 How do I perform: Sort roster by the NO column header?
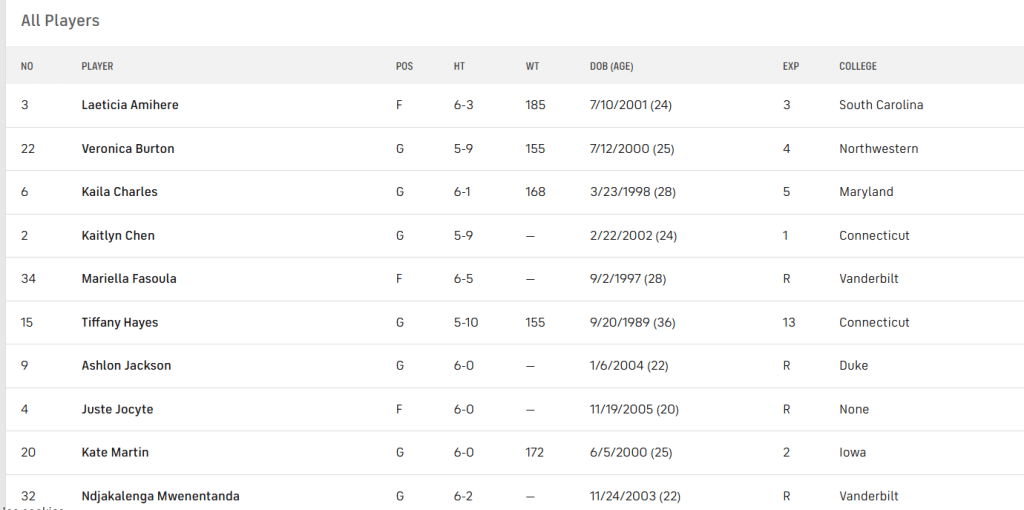pyautogui.click(x=27, y=67)
